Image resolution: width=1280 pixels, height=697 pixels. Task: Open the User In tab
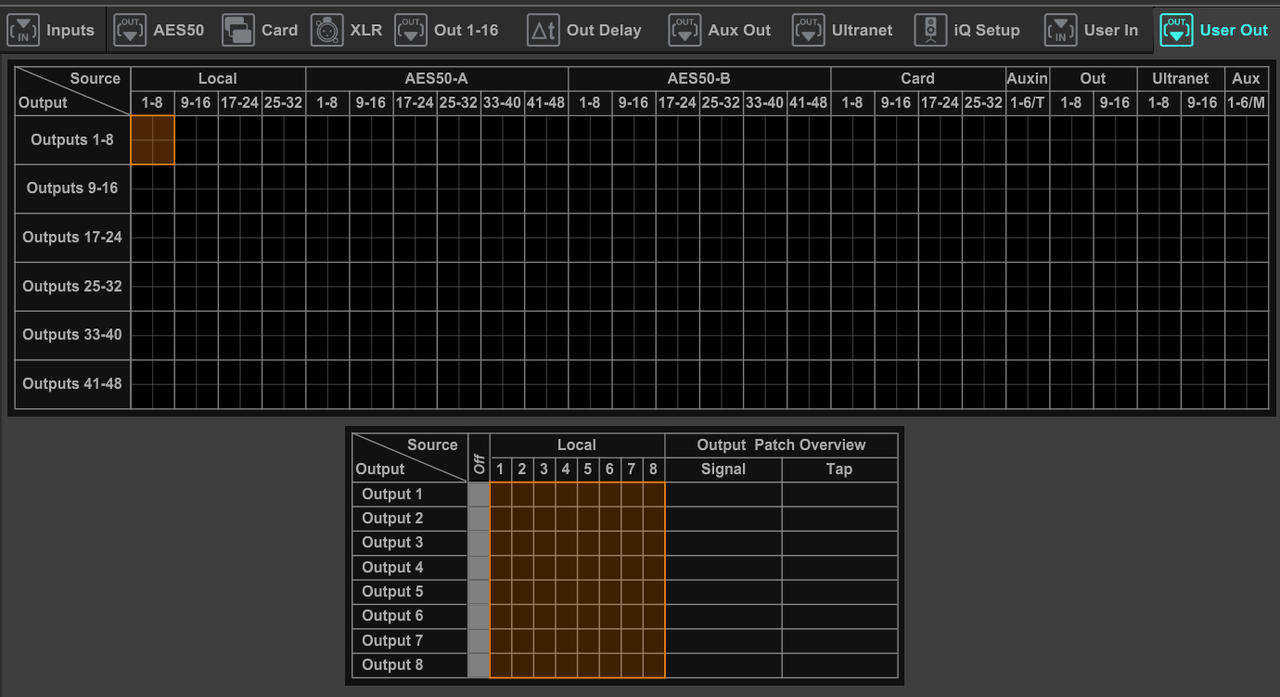click(x=1091, y=30)
